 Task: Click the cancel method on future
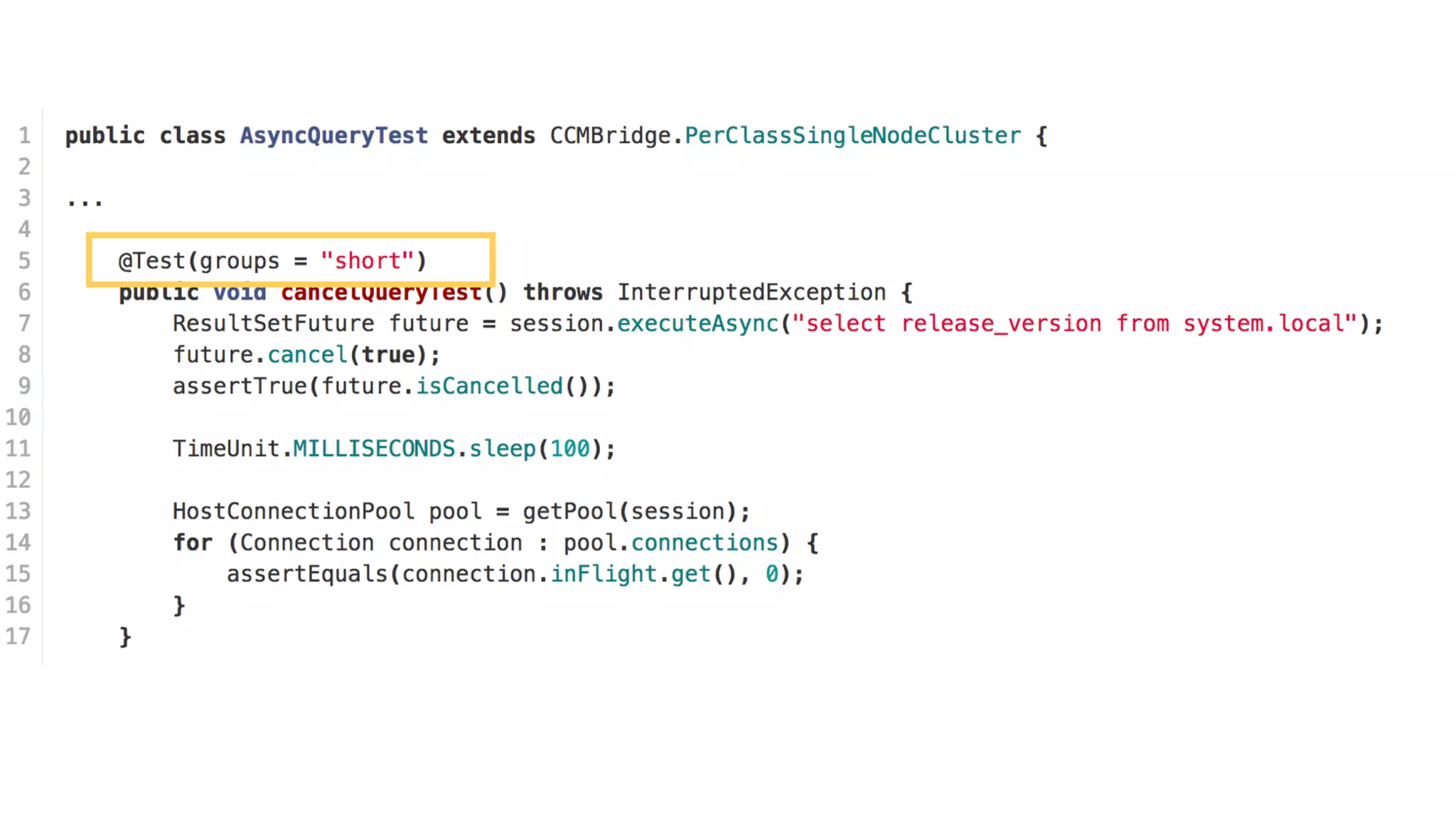click(308, 355)
